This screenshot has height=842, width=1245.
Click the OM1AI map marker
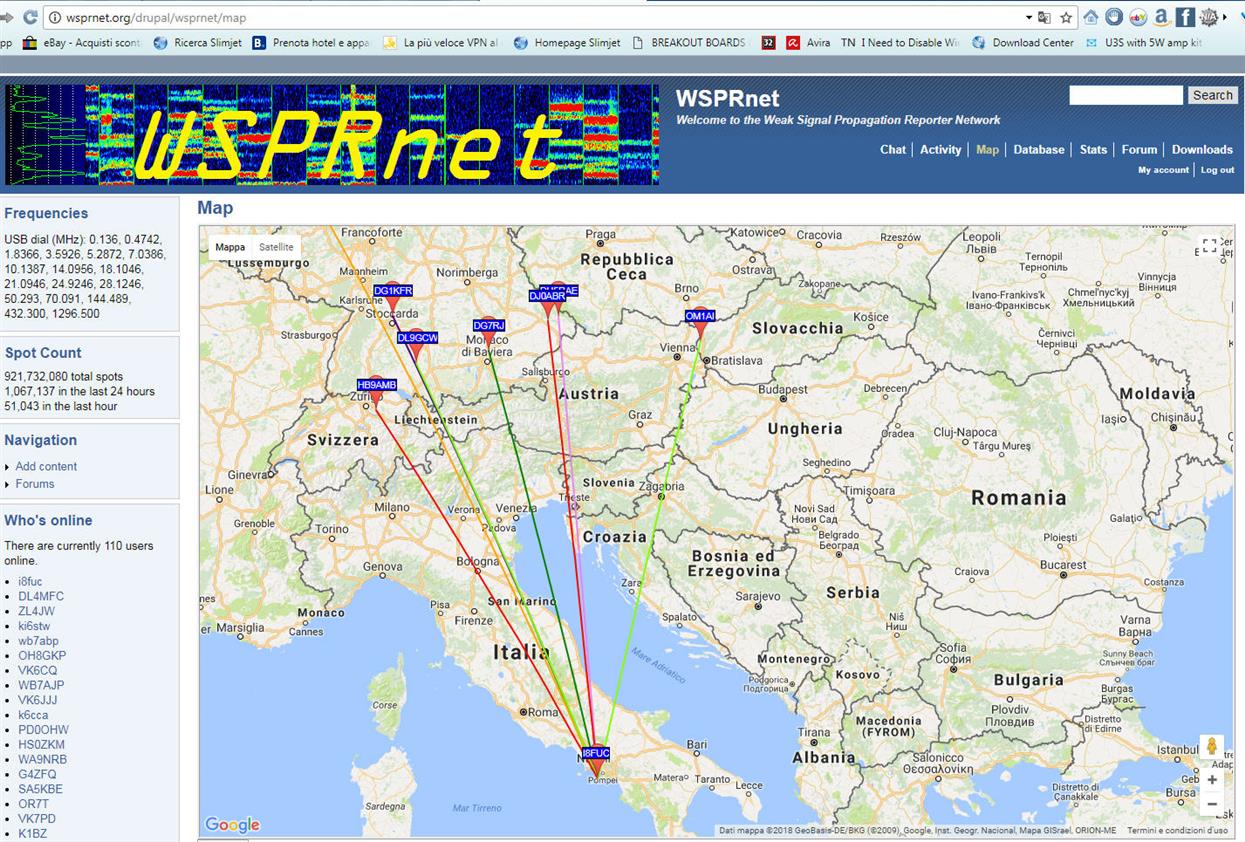(700, 323)
